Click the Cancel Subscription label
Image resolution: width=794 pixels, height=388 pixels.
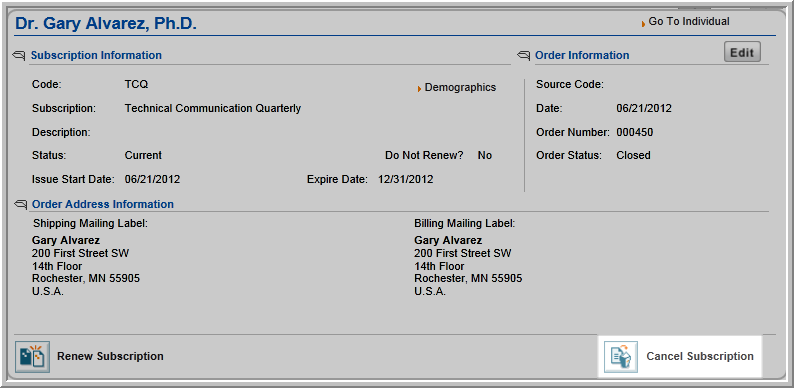[x=700, y=356]
